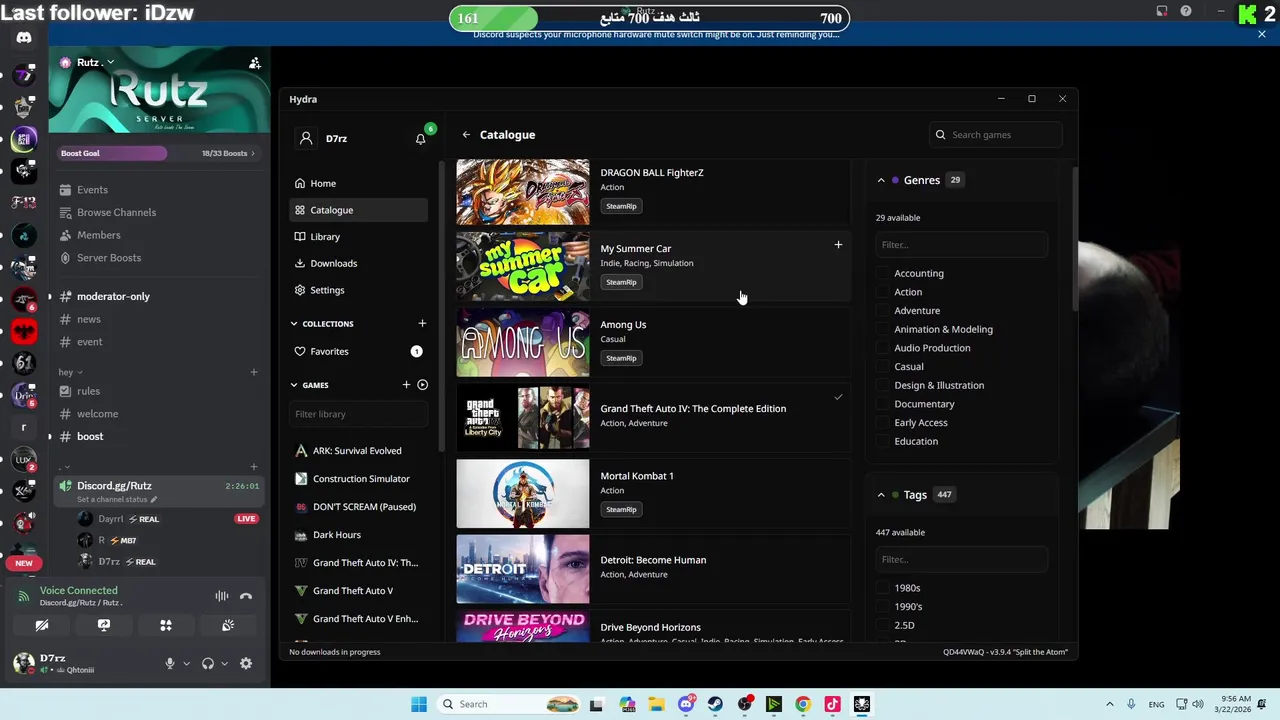Screen dimensions: 1280x720
Task: Select Catalogue in Hydra sidebar
Action: (359, 210)
